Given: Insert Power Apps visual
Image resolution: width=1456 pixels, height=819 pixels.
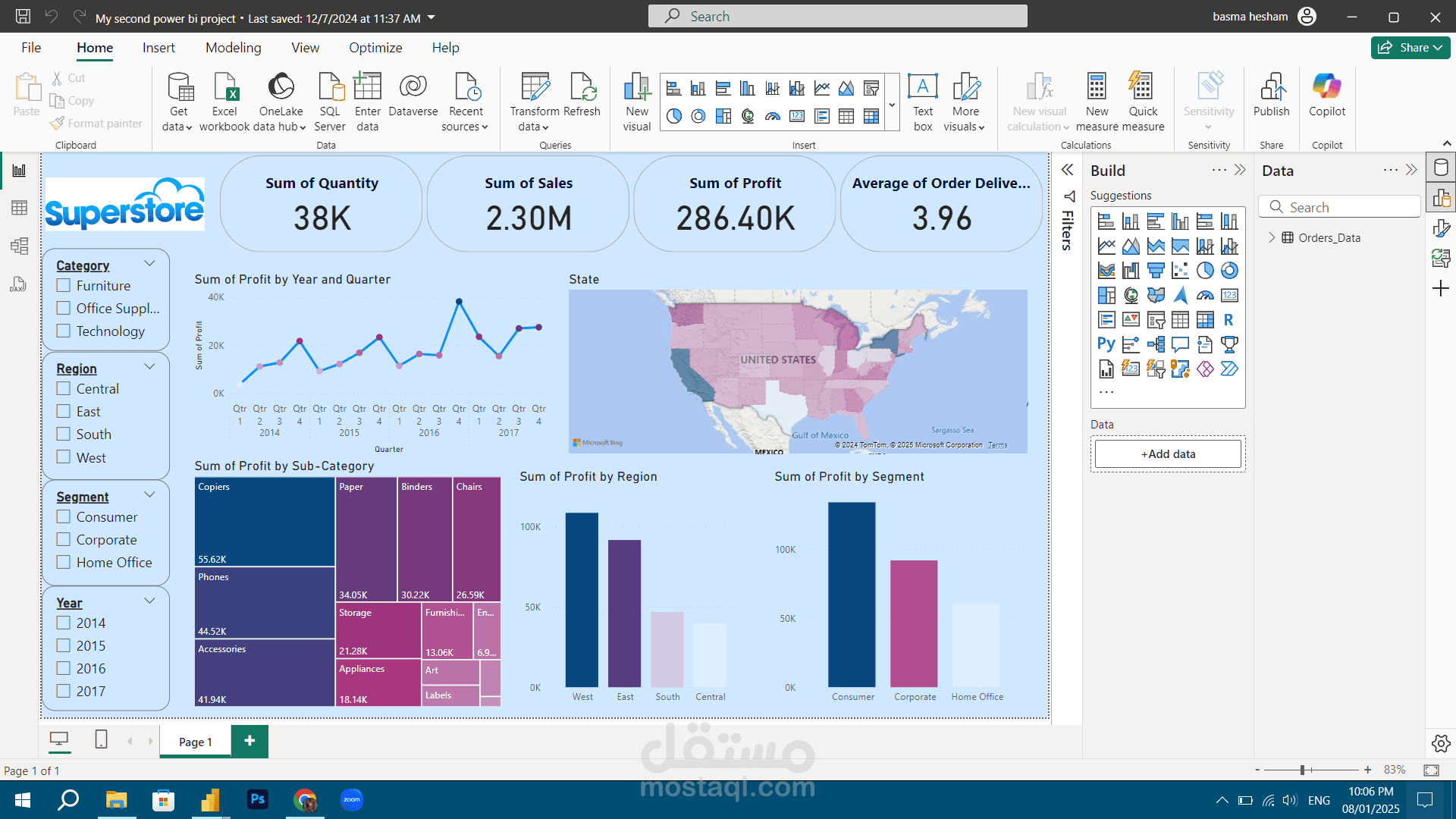Looking at the screenshot, I should (1205, 369).
